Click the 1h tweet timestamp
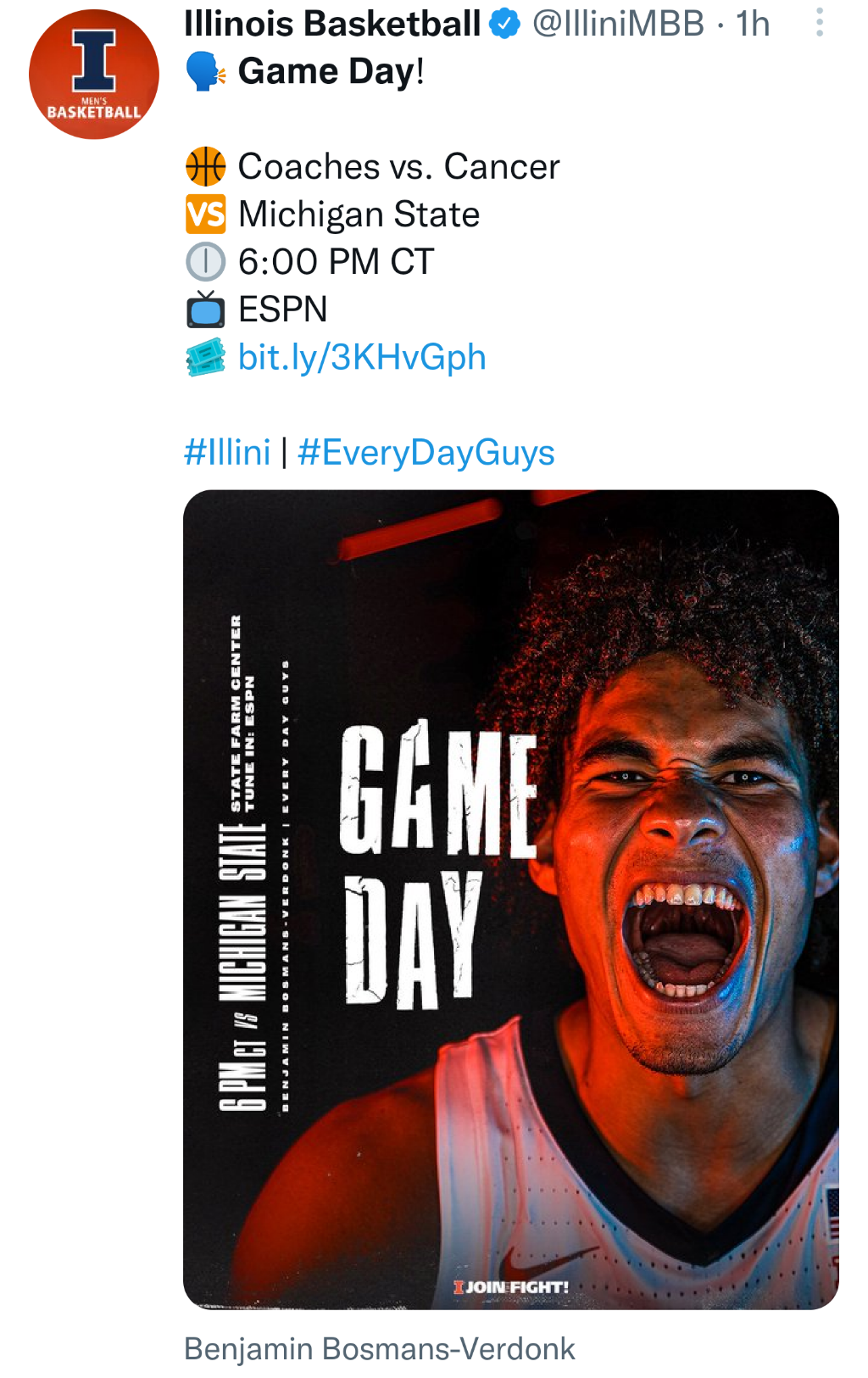This screenshot has height=1378, width=868. pyautogui.click(x=753, y=24)
